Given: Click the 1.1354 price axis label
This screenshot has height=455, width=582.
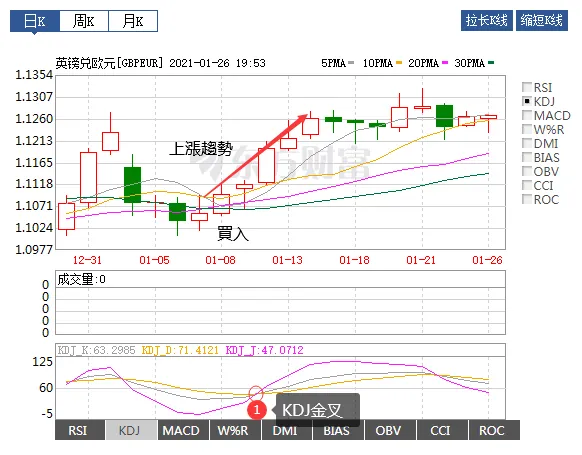Looking at the screenshot, I should click(34, 75).
